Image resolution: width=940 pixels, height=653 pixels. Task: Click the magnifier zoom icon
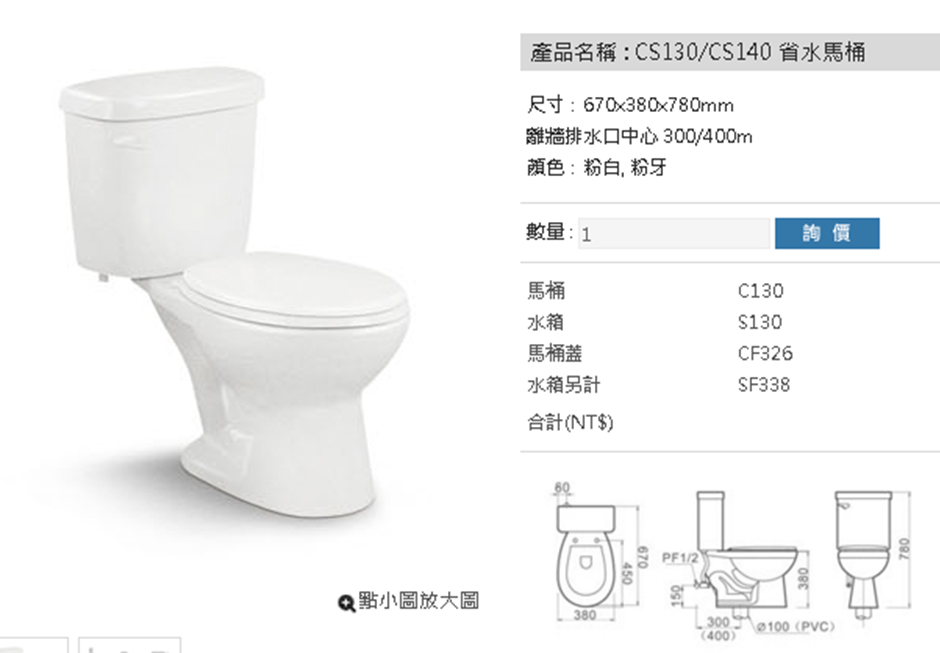coord(347,603)
